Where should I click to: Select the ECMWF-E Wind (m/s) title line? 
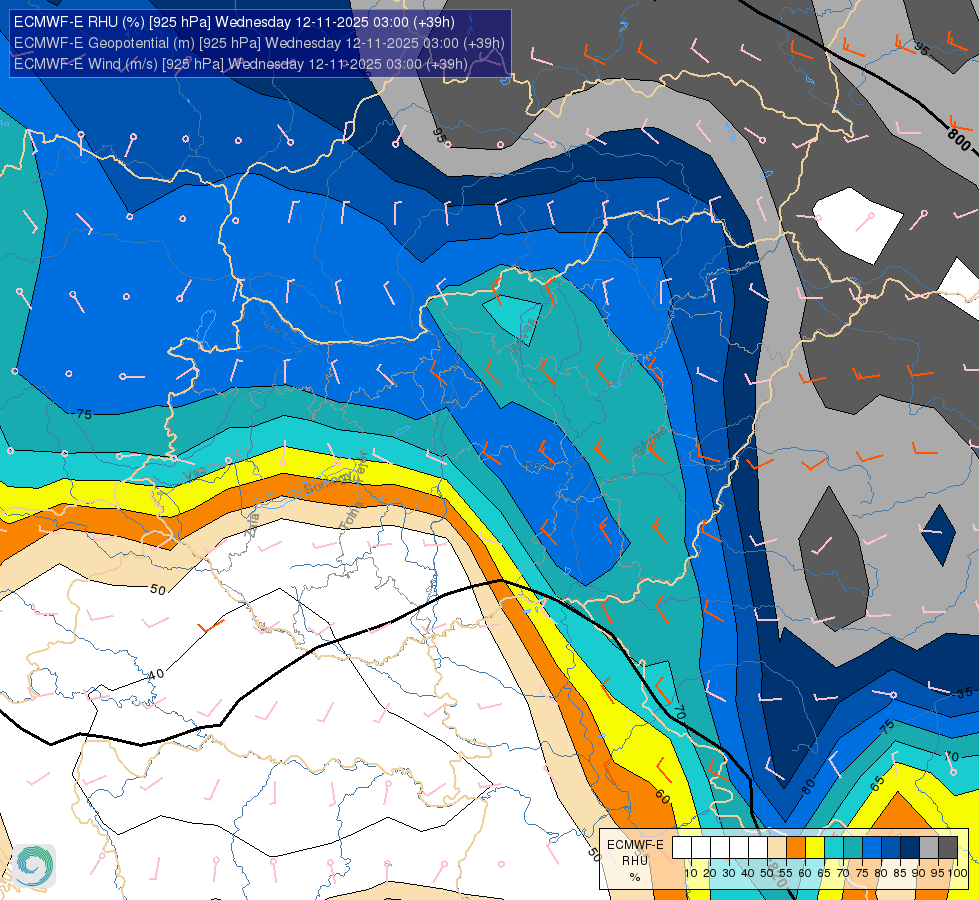(240, 64)
